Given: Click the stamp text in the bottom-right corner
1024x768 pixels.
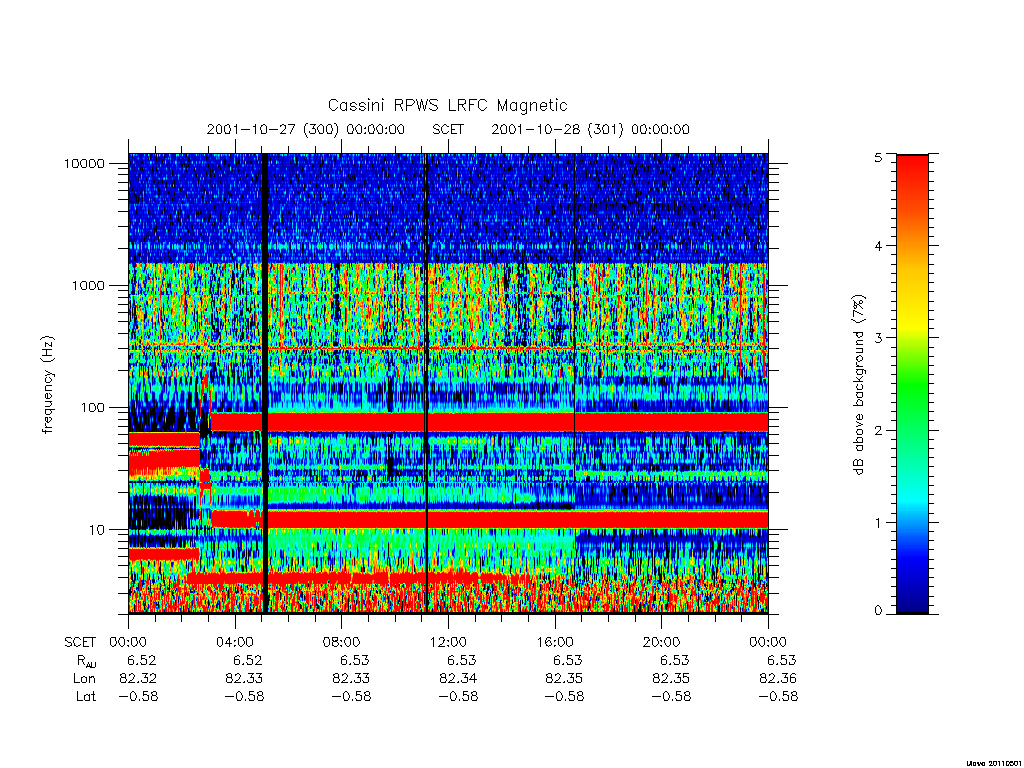Looking at the screenshot, I should tap(993, 762).
